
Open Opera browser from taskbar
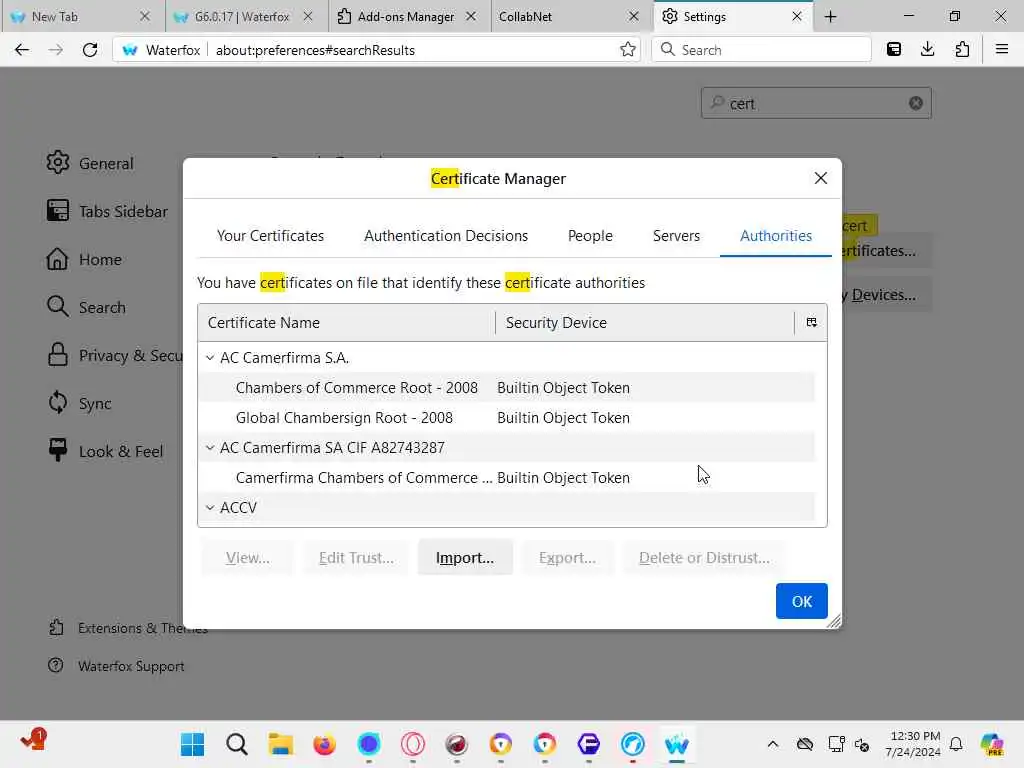pos(413,744)
